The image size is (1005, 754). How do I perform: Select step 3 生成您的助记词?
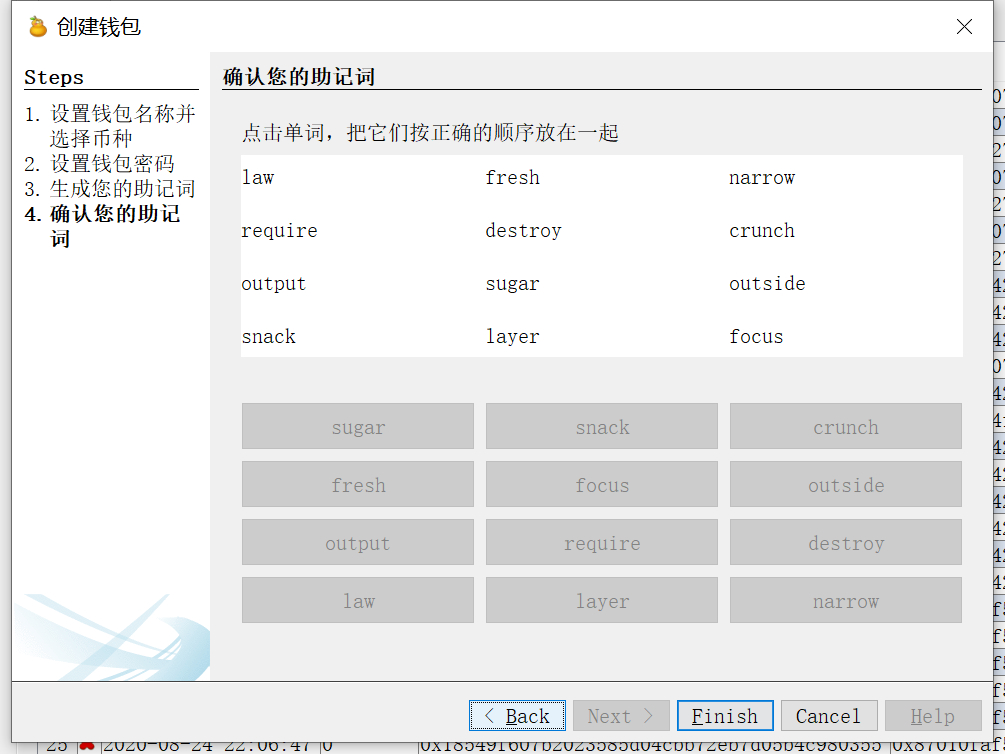(110, 188)
